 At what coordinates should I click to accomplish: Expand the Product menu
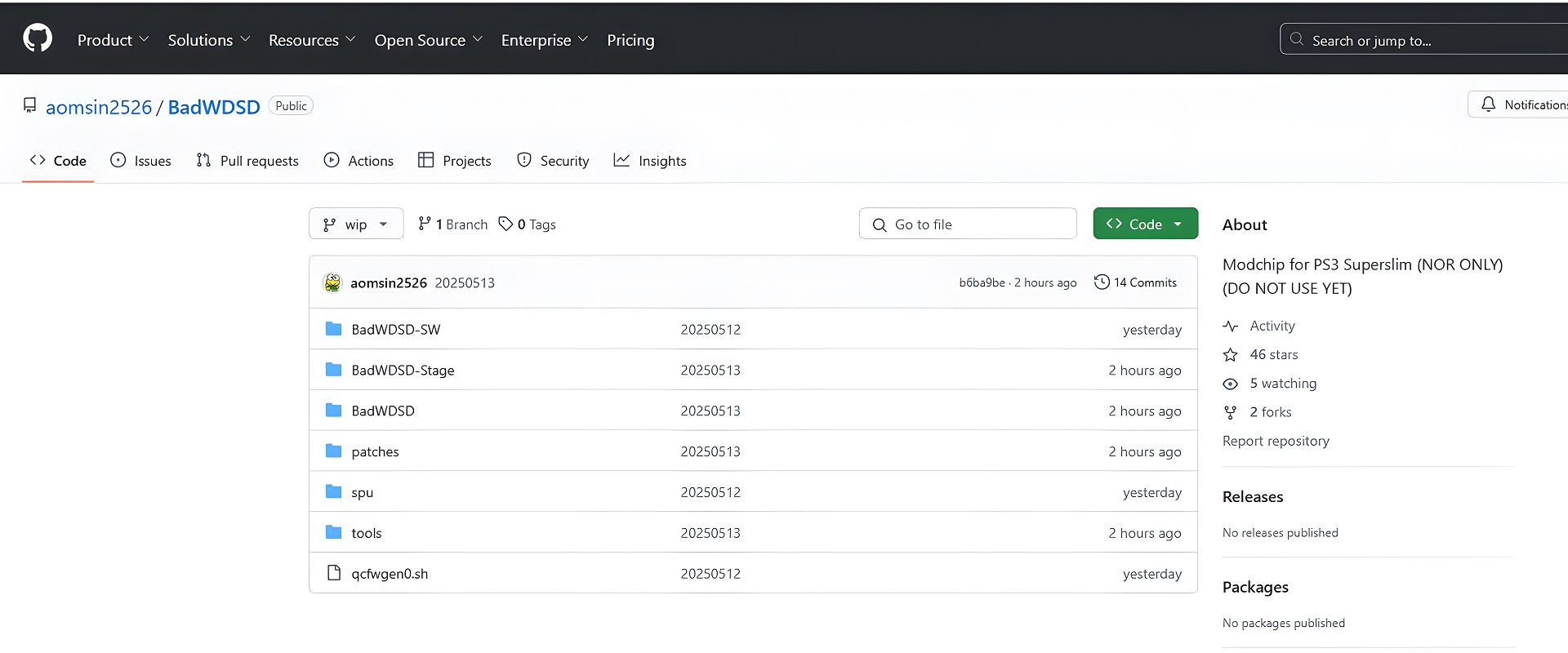[x=113, y=40]
